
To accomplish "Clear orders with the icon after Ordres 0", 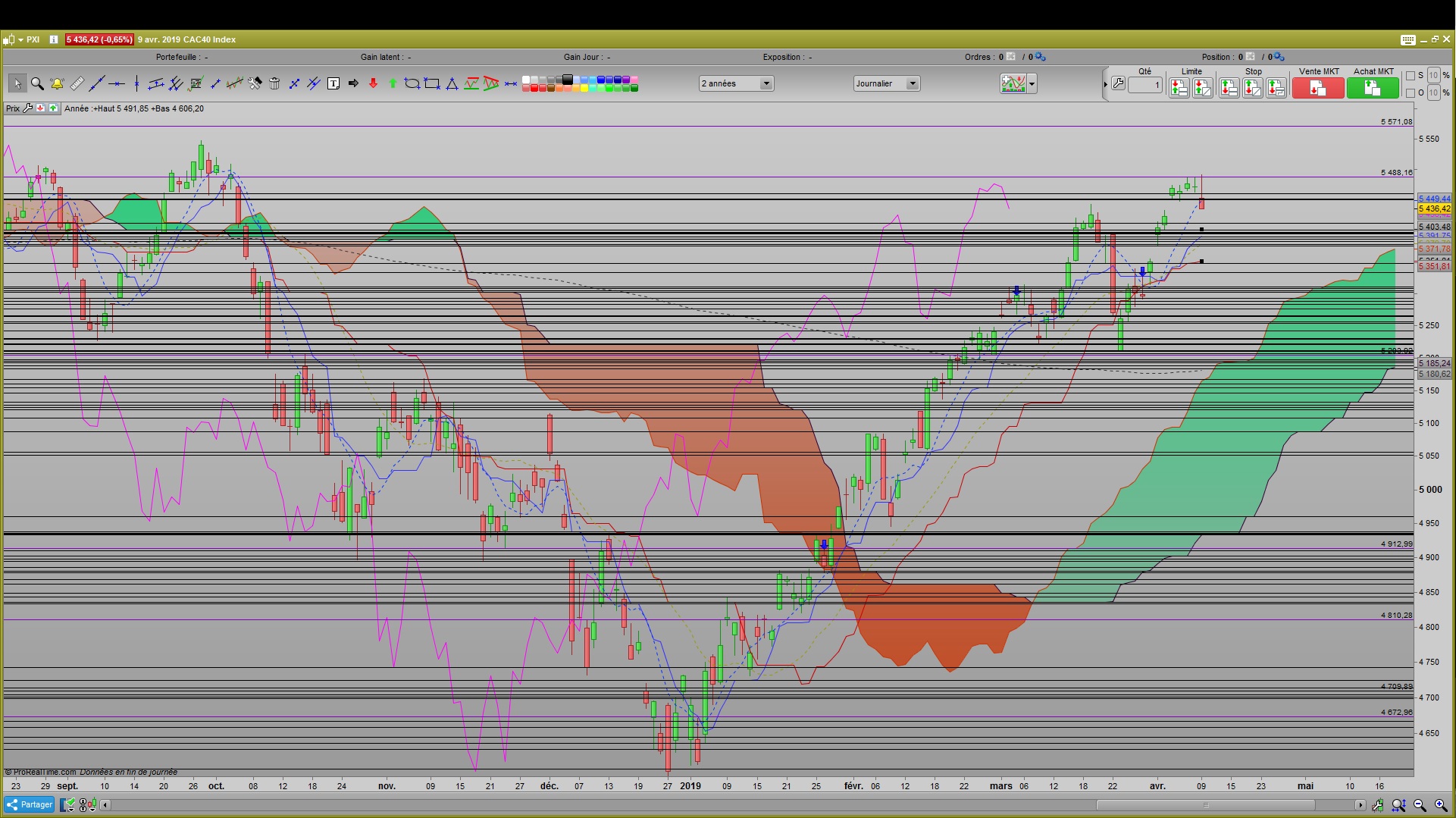I will tap(1010, 57).
